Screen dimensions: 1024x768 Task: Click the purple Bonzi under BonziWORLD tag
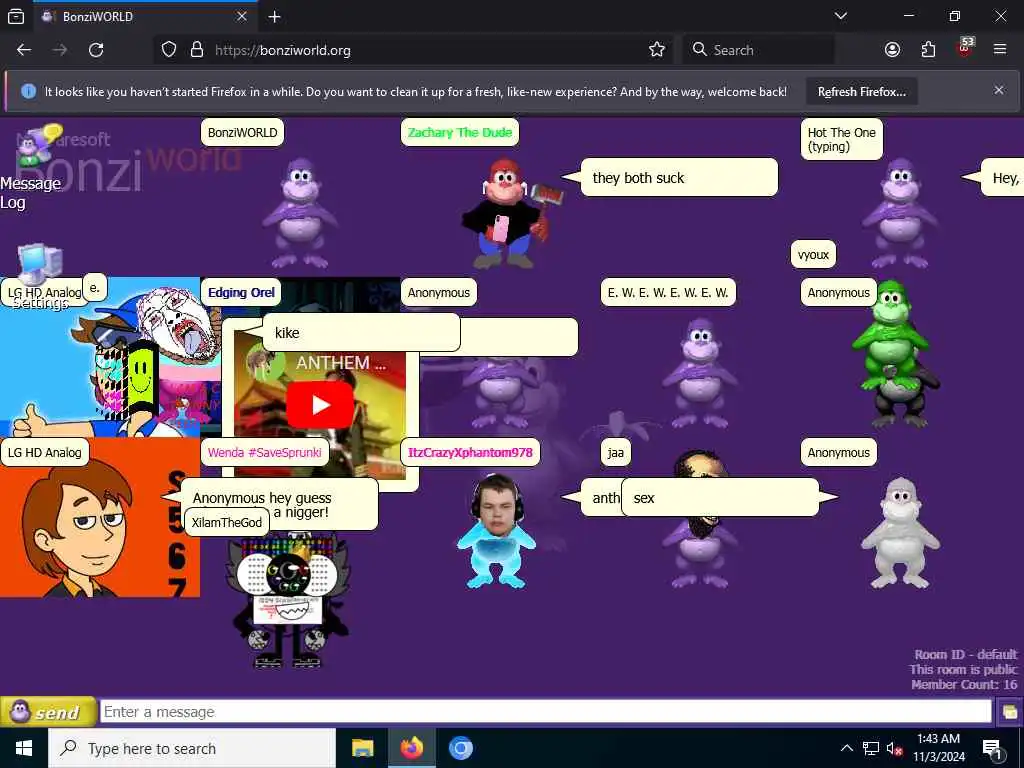click(299, 212)
